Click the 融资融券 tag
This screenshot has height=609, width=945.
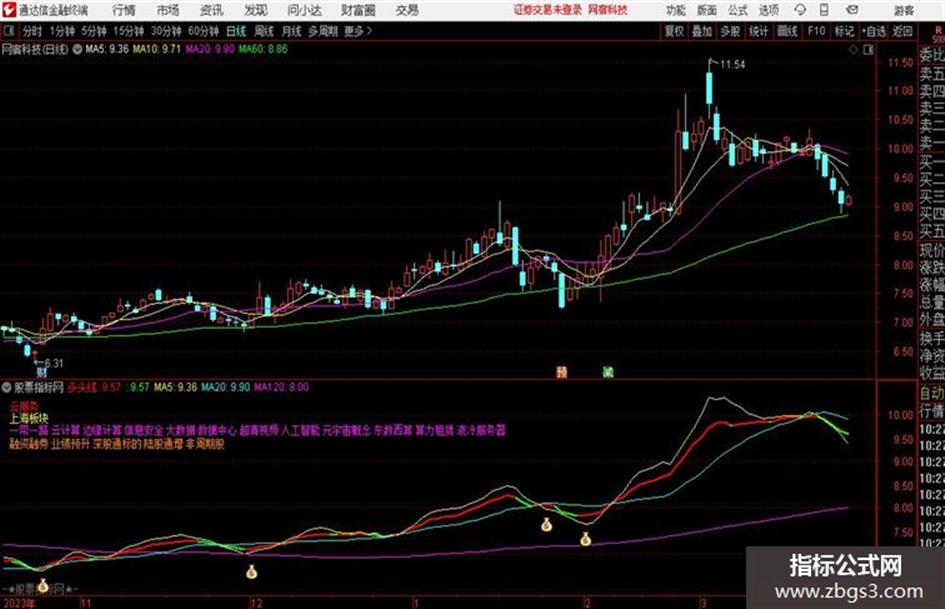(28, 444)
